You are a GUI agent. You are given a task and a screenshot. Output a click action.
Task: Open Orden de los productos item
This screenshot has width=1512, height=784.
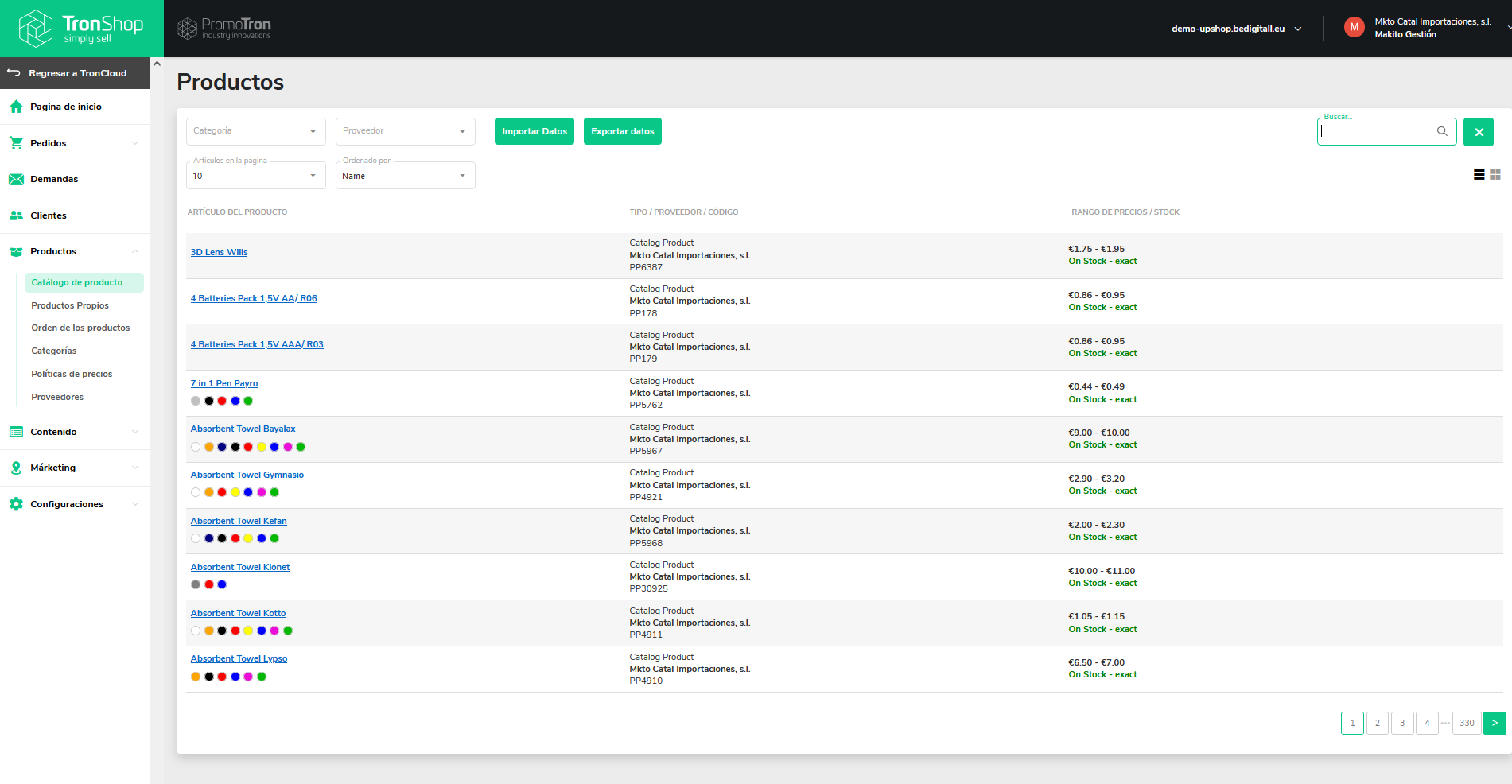(80, 328)
